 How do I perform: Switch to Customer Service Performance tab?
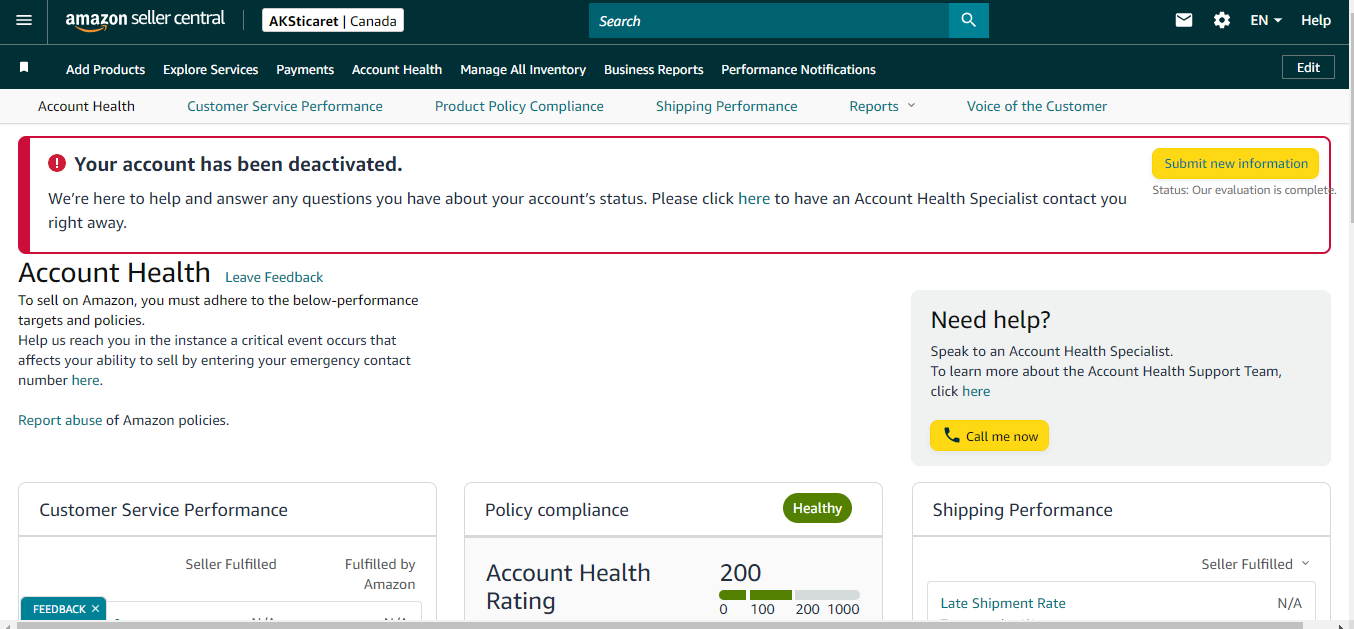(285, 106)
